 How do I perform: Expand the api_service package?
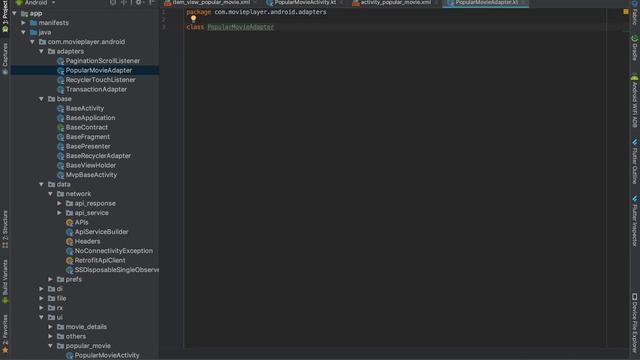(60, 213)
